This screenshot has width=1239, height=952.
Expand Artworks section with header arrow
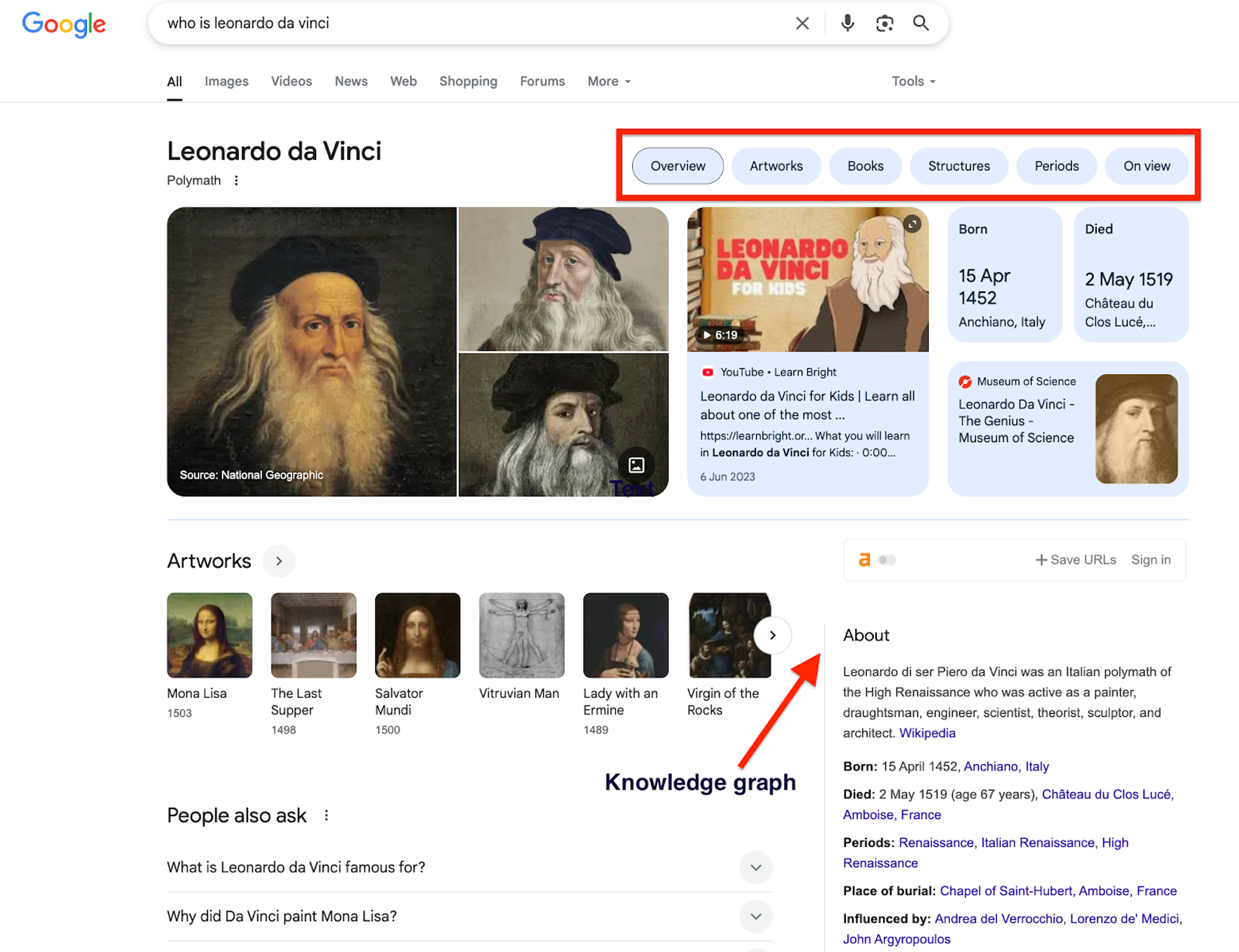(x=279, y=561)
